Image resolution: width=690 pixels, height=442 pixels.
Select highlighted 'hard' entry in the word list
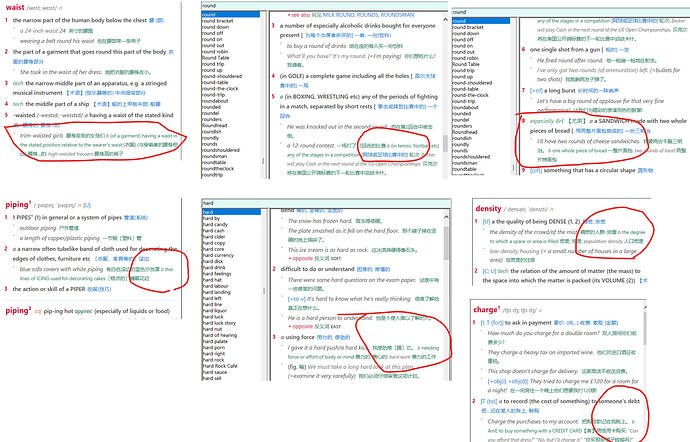click(231, 212)
